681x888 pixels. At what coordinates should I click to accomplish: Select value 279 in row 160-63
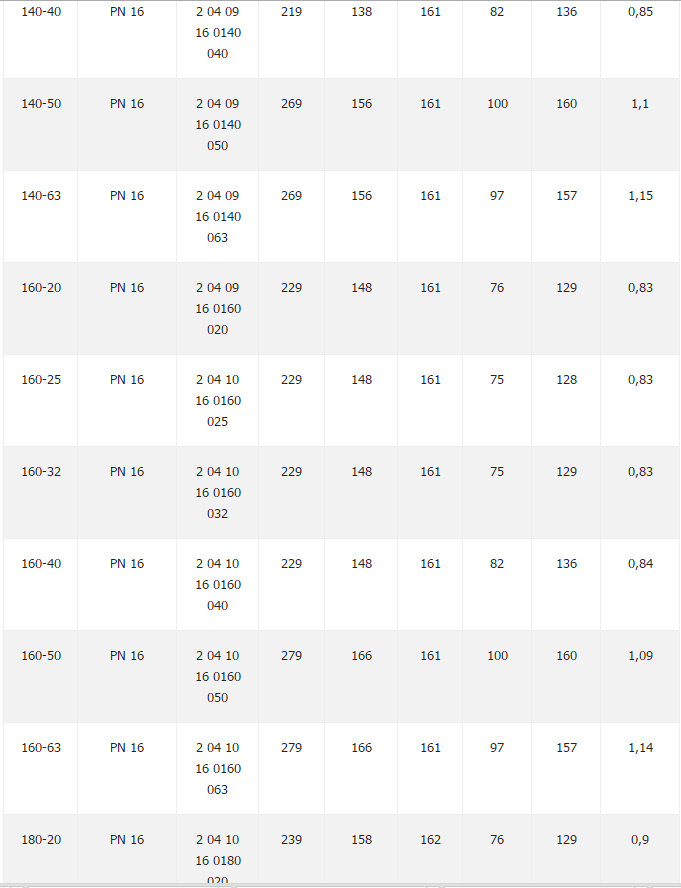291,748
